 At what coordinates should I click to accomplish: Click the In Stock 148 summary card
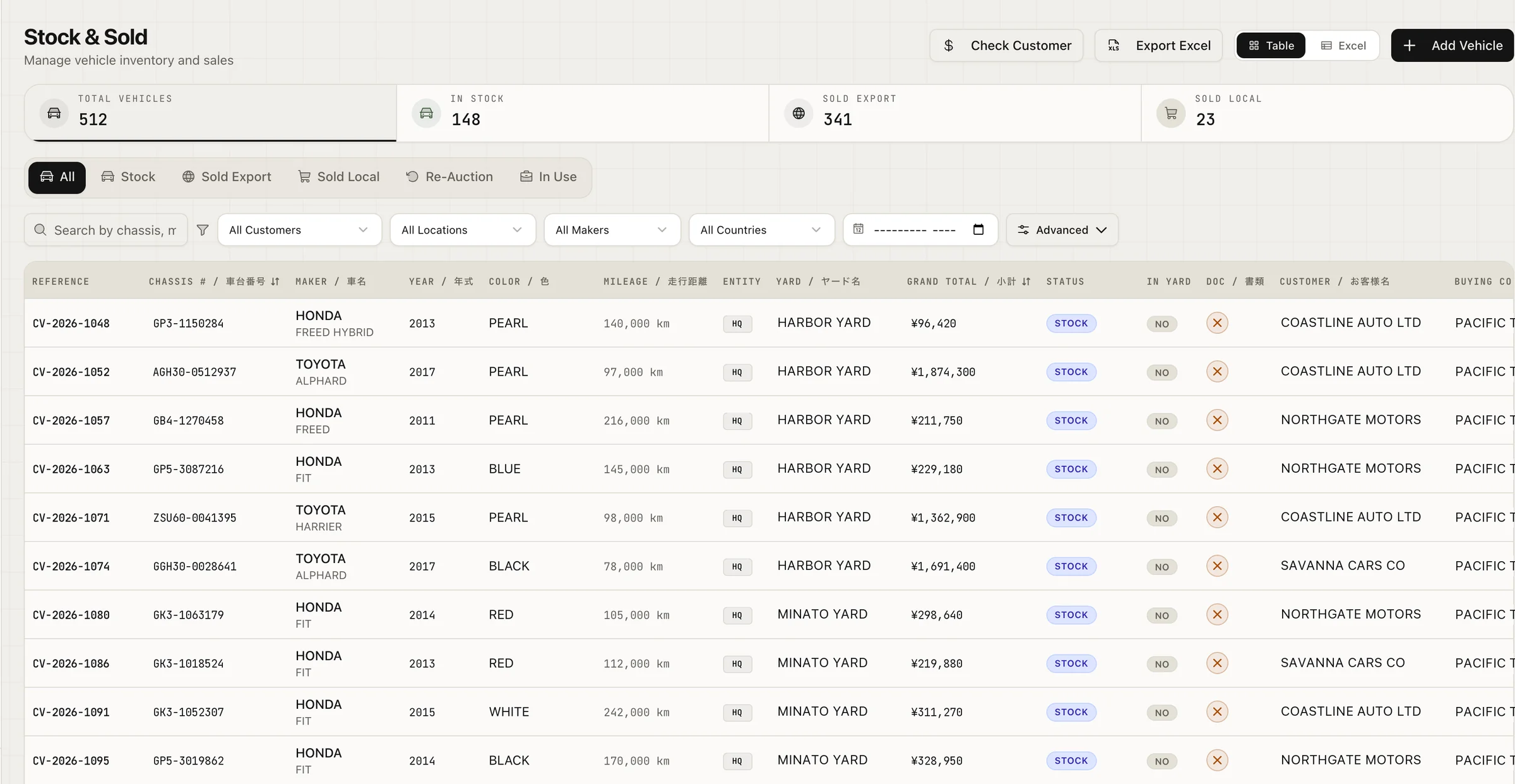583,113
